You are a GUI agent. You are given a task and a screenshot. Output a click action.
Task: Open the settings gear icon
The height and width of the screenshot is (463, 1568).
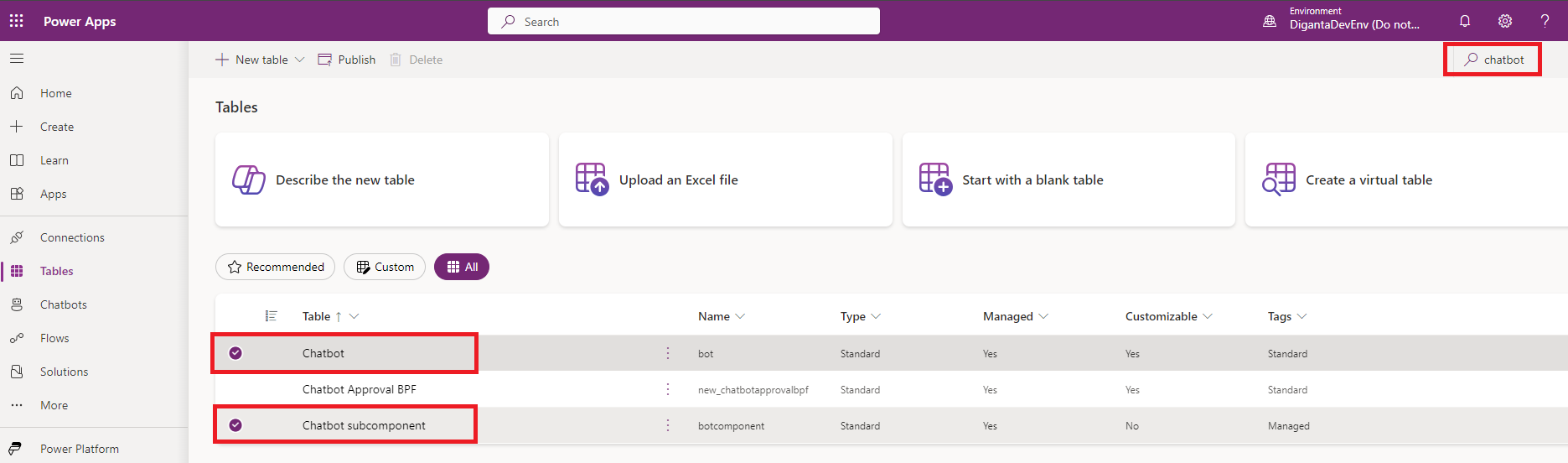coord(1505,21)
